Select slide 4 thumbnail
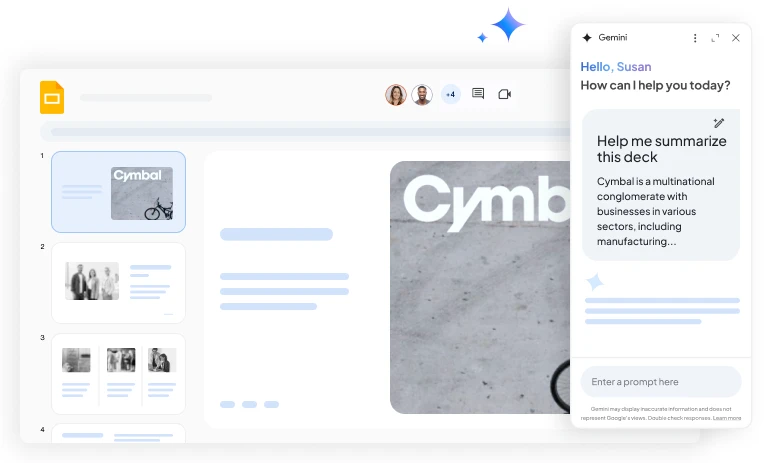This screenshot has height=463, width=776. [x=118, y=433]
